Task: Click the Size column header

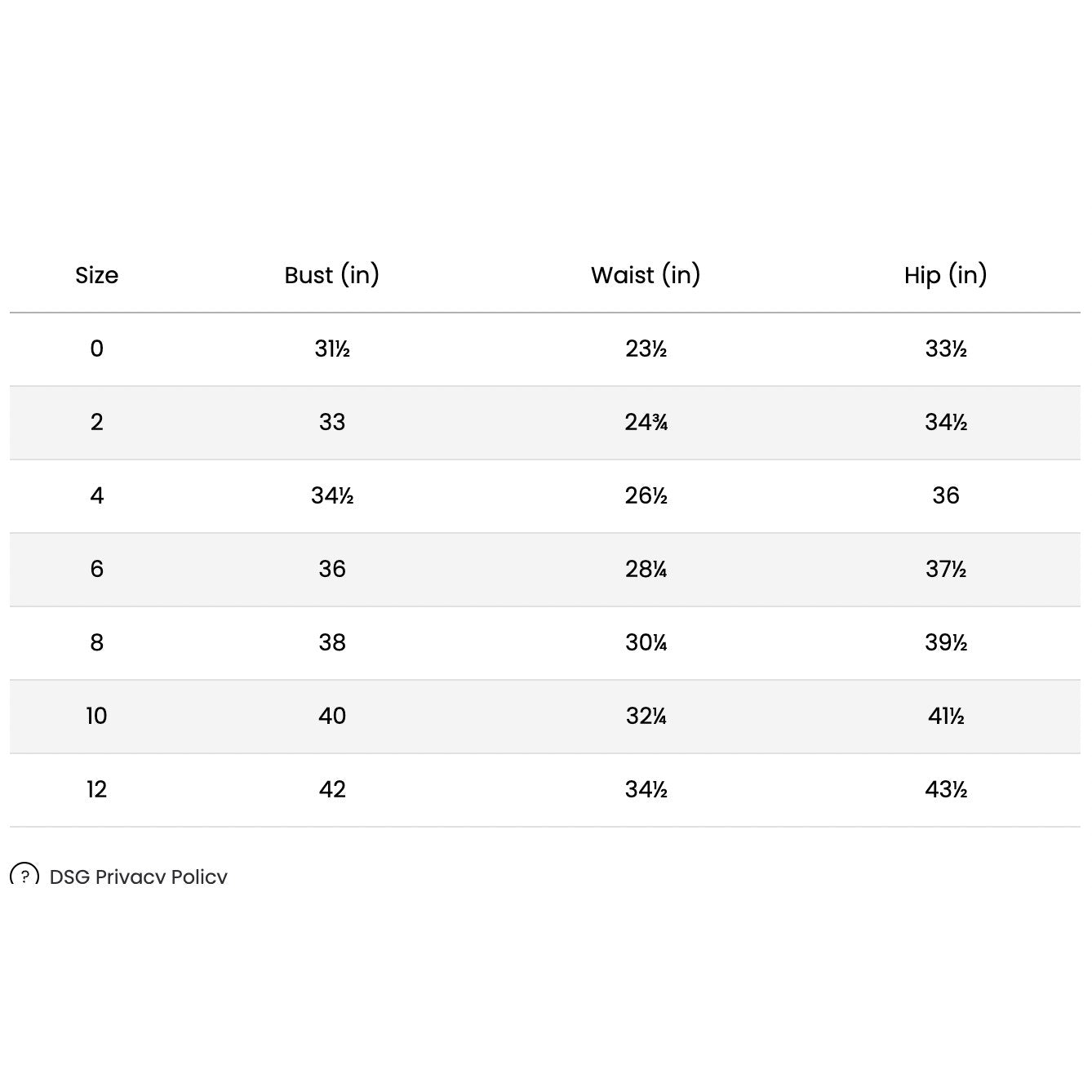Action: click(96, 275)
